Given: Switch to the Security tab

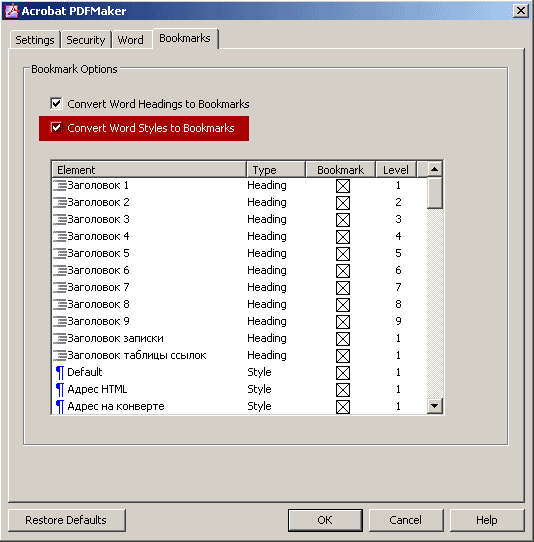Looking at the screenshot, I should [86, 40].
